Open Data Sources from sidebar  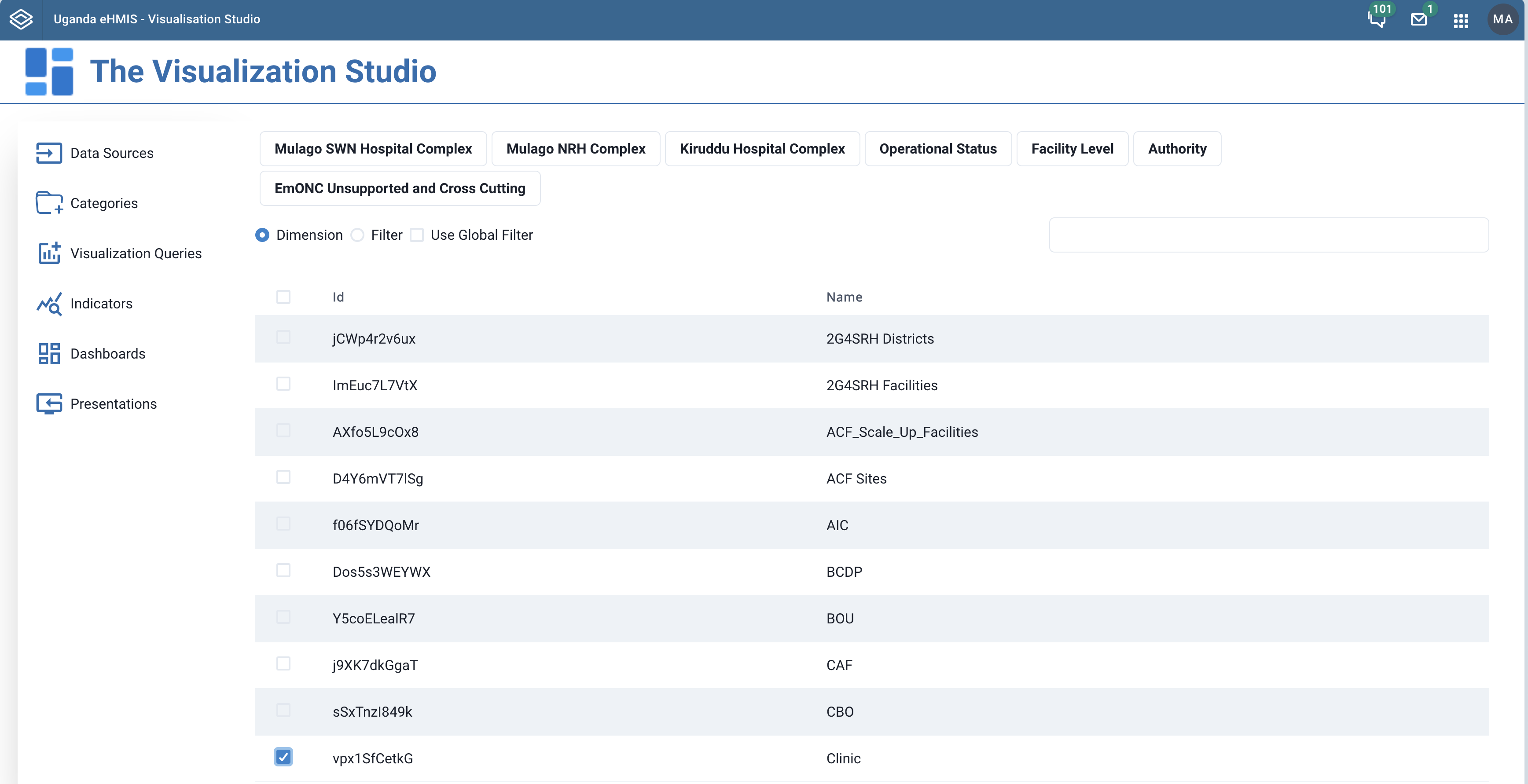[x=111, y=153]
